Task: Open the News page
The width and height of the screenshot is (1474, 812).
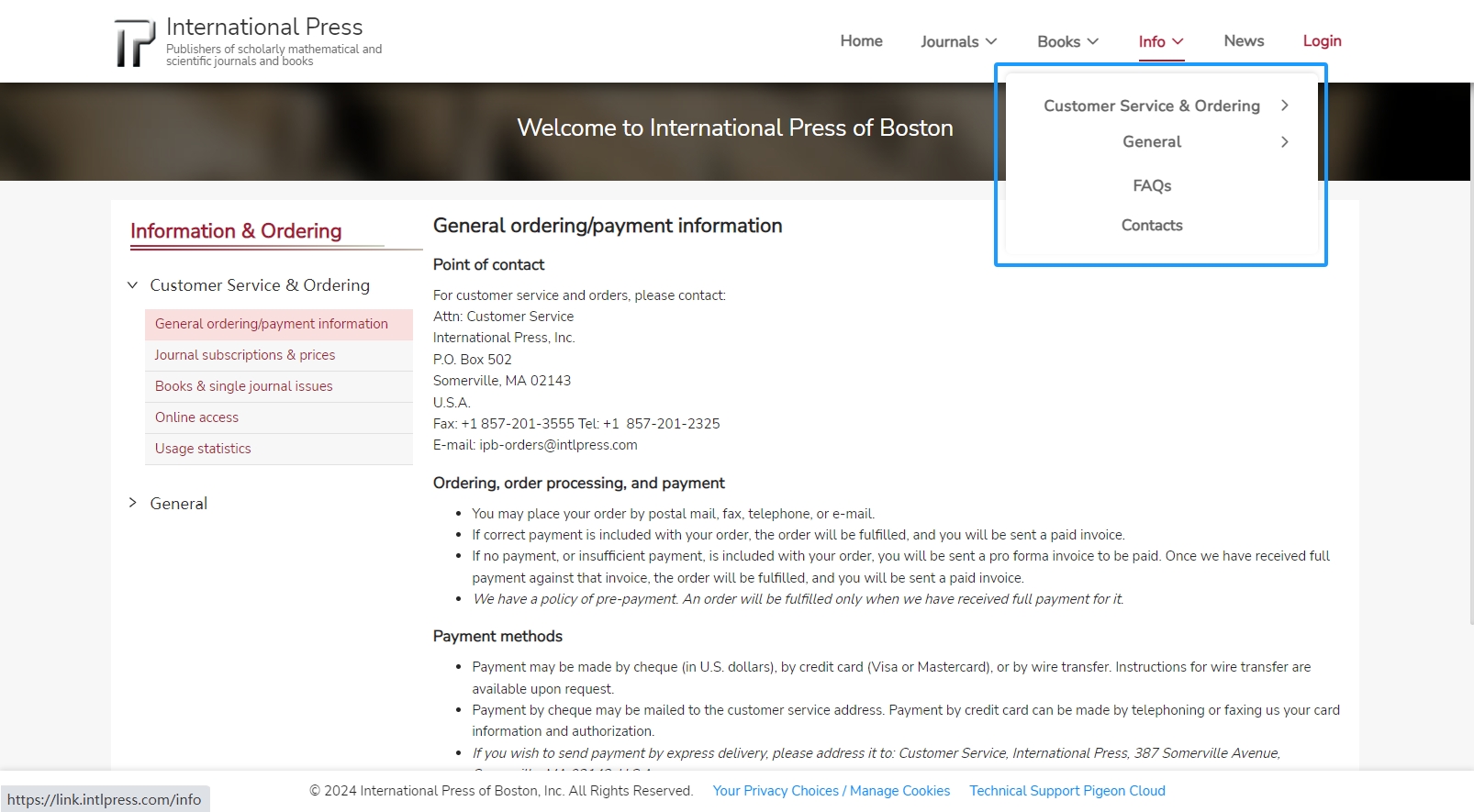Action: tap(1244, 41)
